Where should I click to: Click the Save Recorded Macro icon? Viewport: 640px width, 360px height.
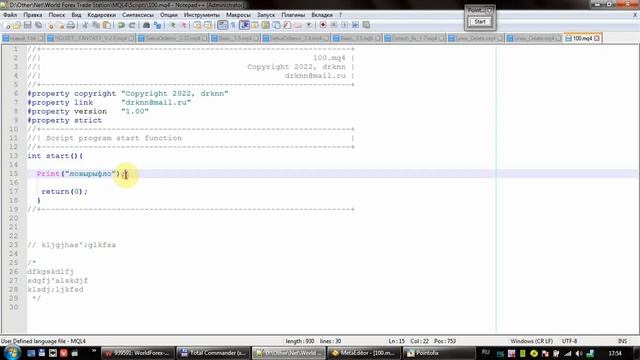pyautogui.click(x=366, y=25)
